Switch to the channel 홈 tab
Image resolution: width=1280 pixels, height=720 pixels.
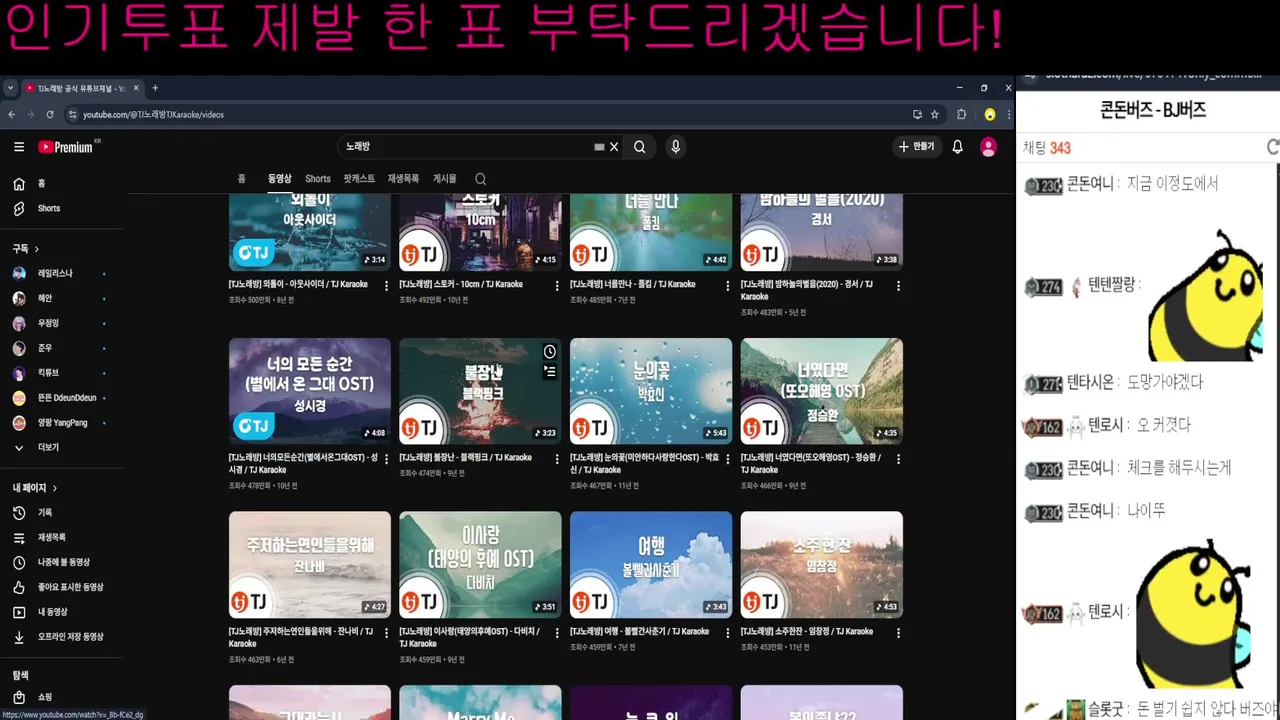pyautogui.click(x=241, y=179)
